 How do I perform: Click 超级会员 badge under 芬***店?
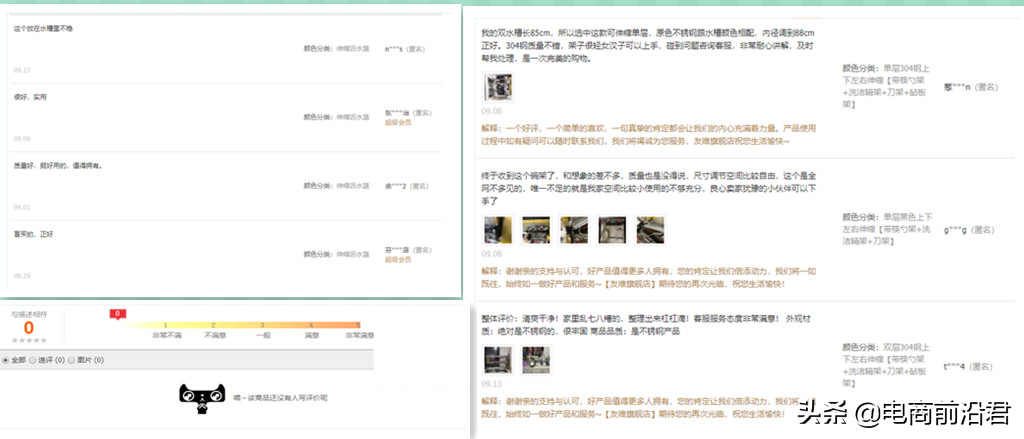pyautogui.click(x=398, y=259)
